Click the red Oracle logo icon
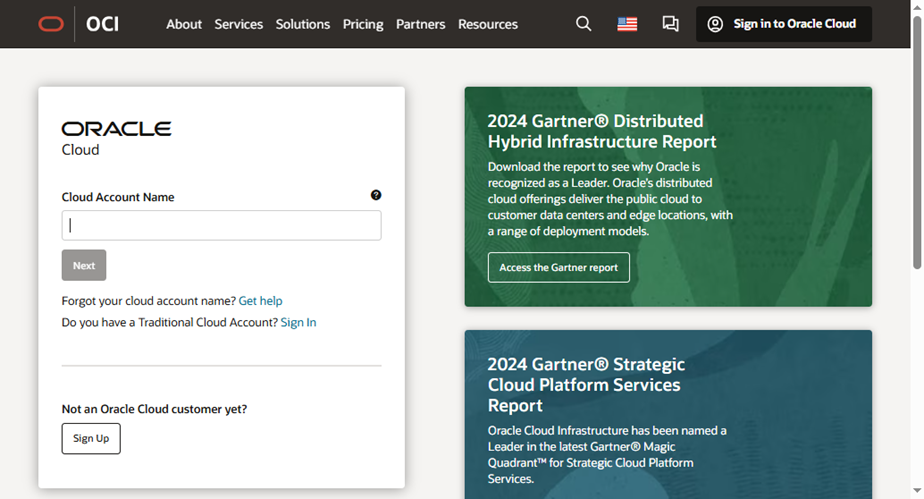Image resolution: width=924 pixels, height=499 pixels. pyautogui.click(x=51, y=24)
